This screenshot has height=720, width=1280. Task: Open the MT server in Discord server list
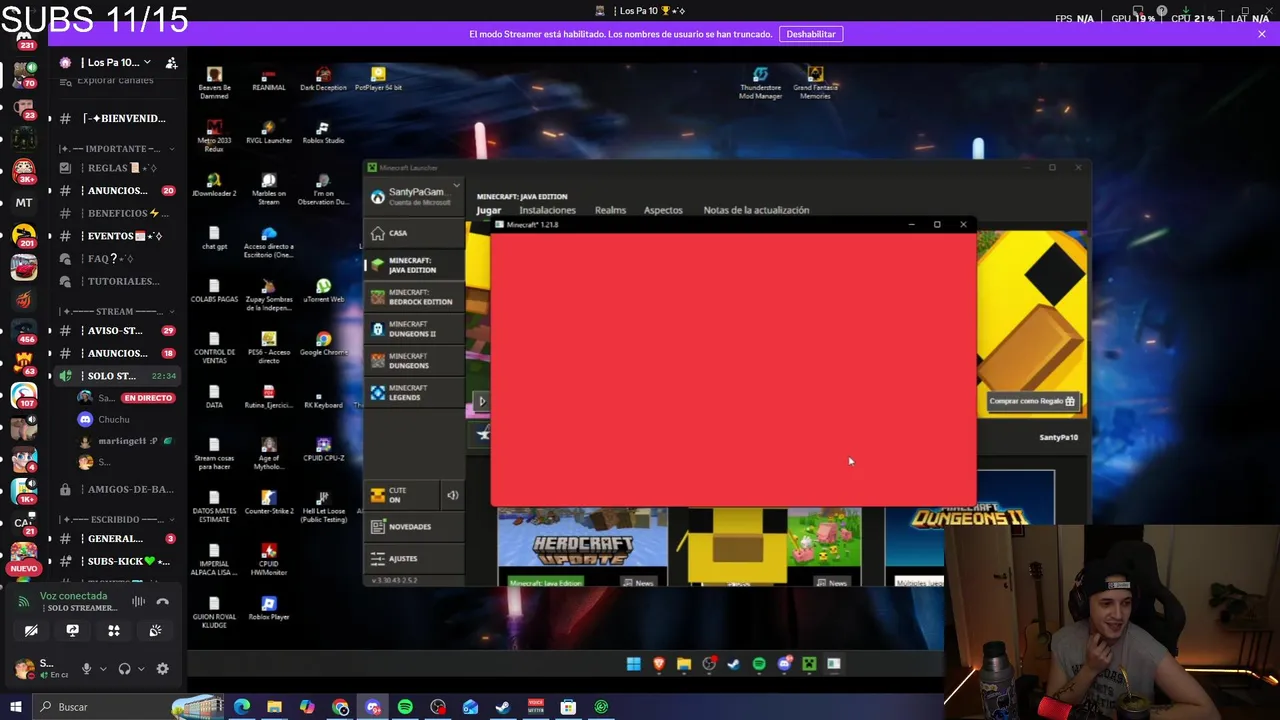[24, 202]
